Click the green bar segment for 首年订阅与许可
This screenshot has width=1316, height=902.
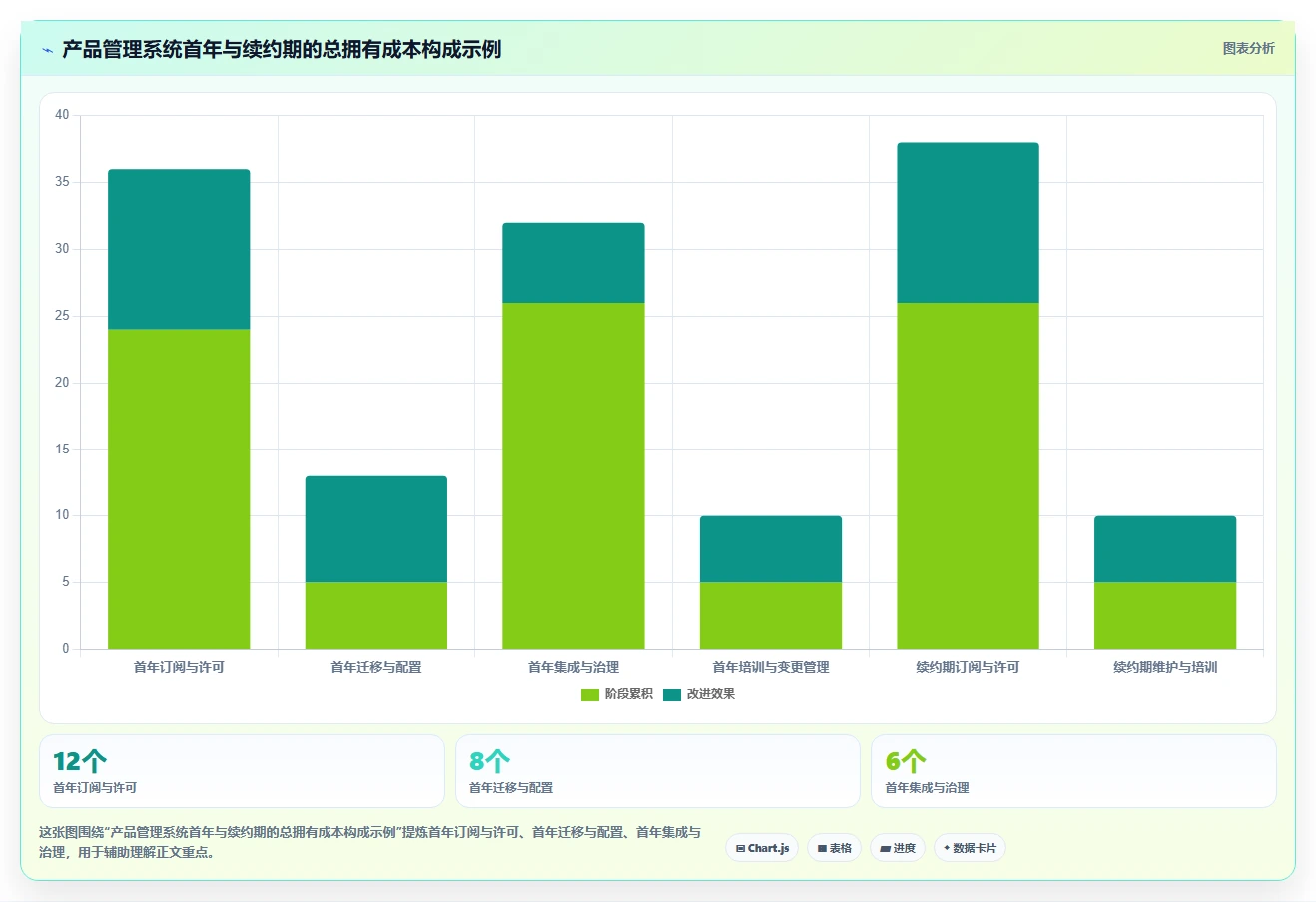click(179, 488)
